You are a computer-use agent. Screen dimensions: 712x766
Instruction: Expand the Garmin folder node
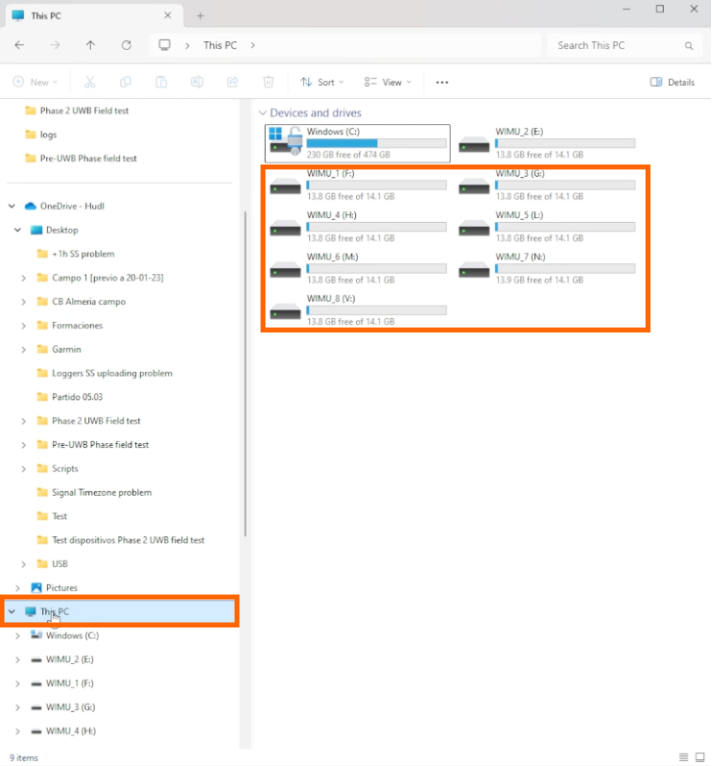[x=23, y=349]
